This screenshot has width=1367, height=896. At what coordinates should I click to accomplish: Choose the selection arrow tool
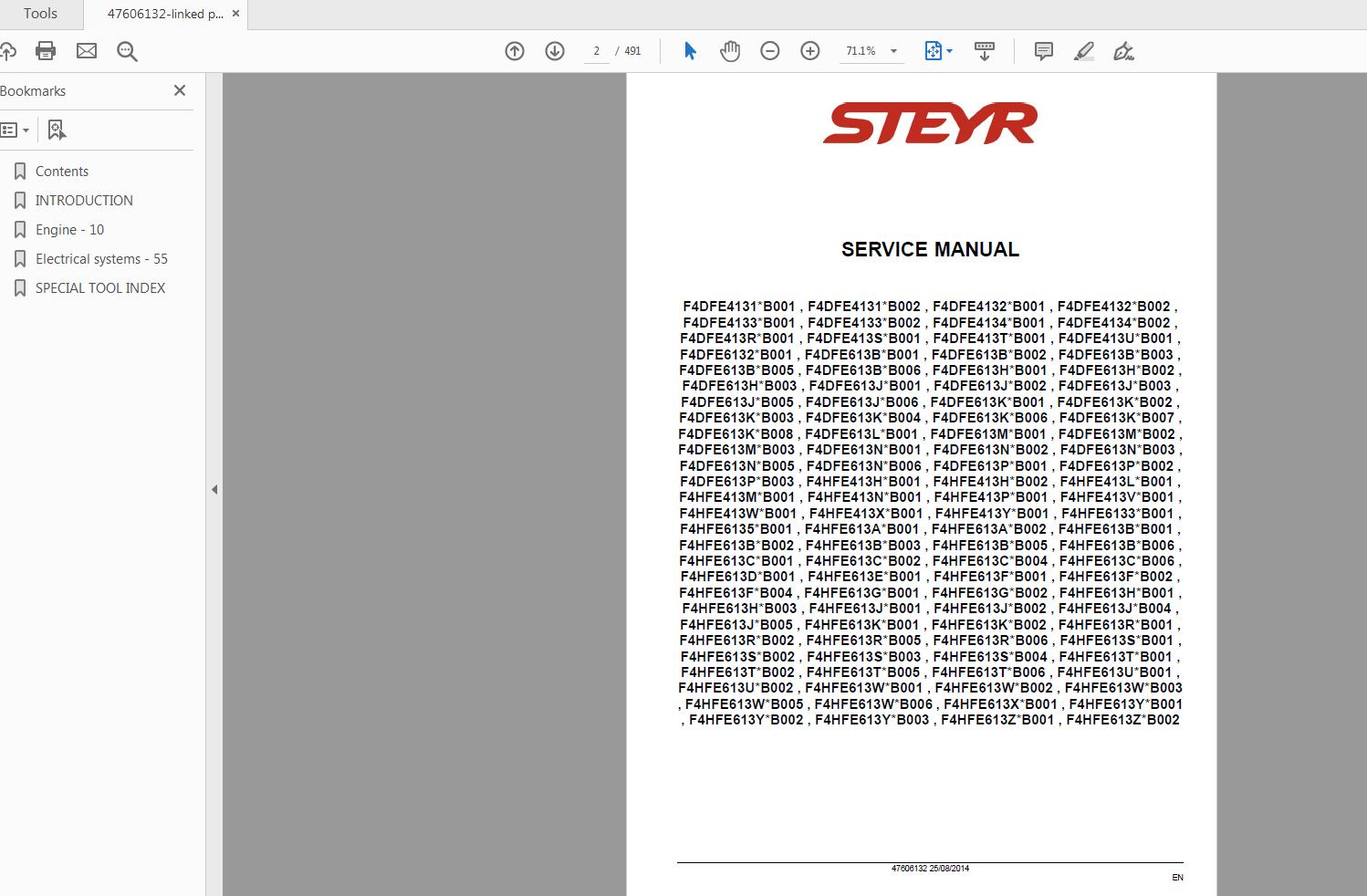click(690, 51)
